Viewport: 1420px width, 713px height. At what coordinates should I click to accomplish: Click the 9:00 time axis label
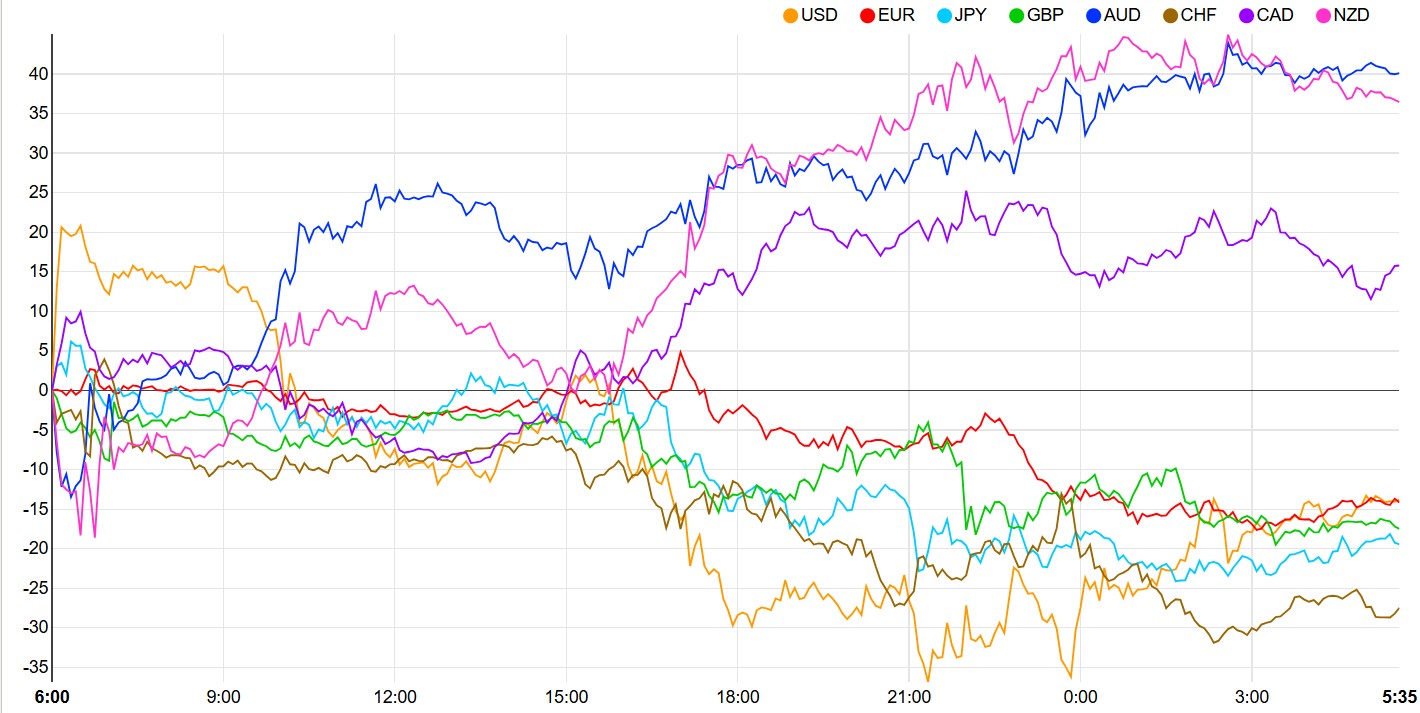point(223,697)
